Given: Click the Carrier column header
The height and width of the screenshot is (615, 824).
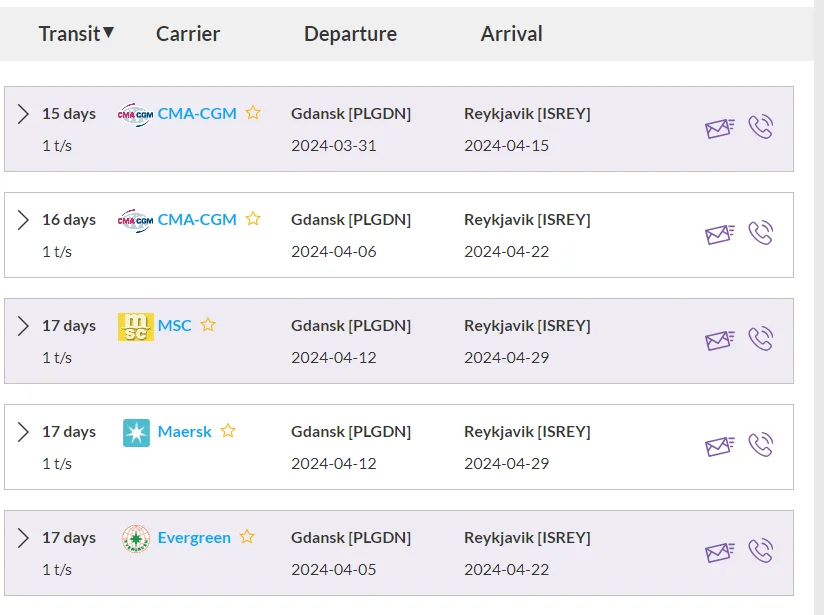Looking at the screenshot, I should [188, 34].
